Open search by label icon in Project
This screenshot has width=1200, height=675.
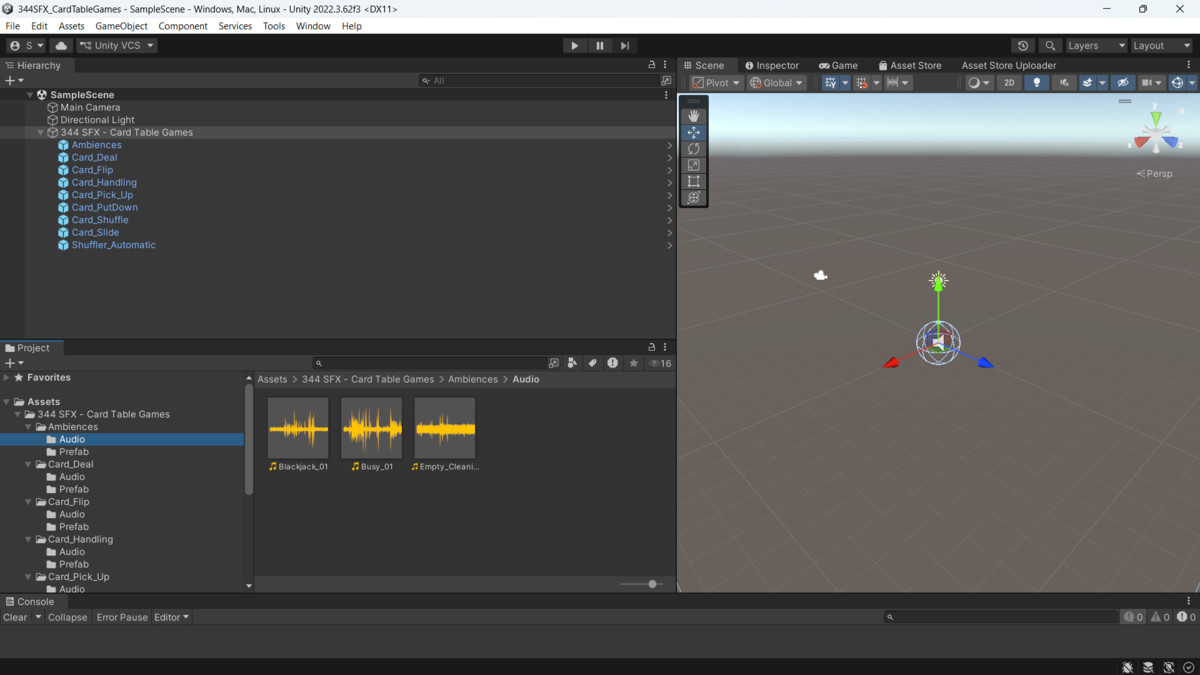(592, 363)
